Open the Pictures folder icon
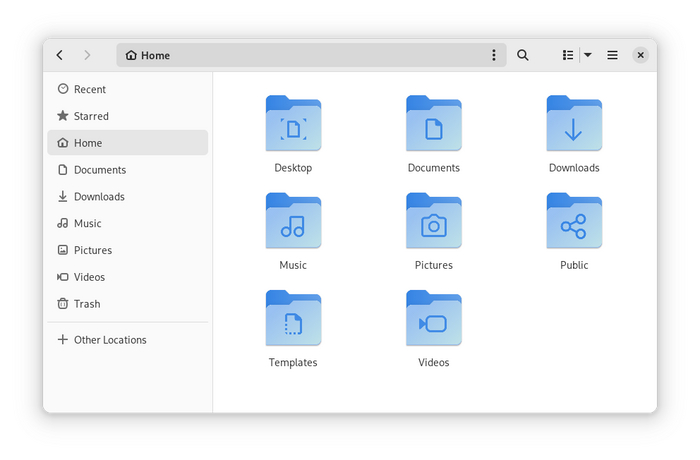The width and height of the screenshot is (700, 460). pos(433,222)
